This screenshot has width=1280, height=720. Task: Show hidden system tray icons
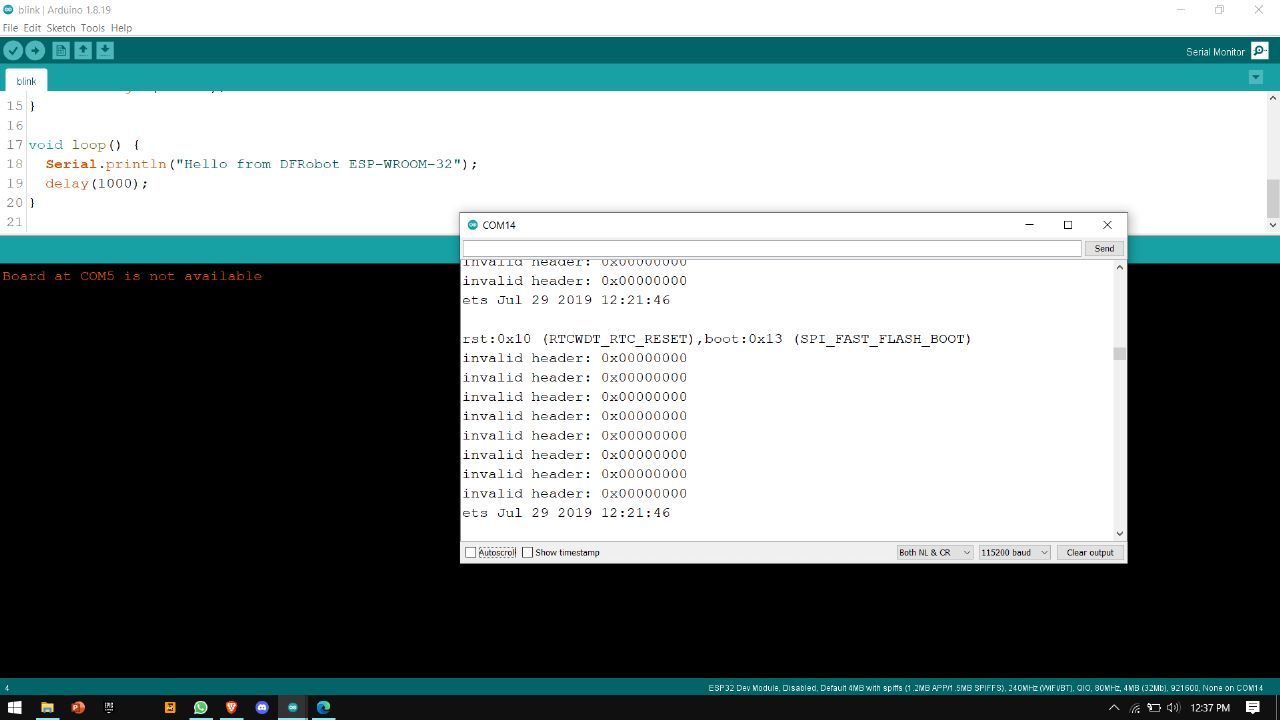[x=1114, y=708]
